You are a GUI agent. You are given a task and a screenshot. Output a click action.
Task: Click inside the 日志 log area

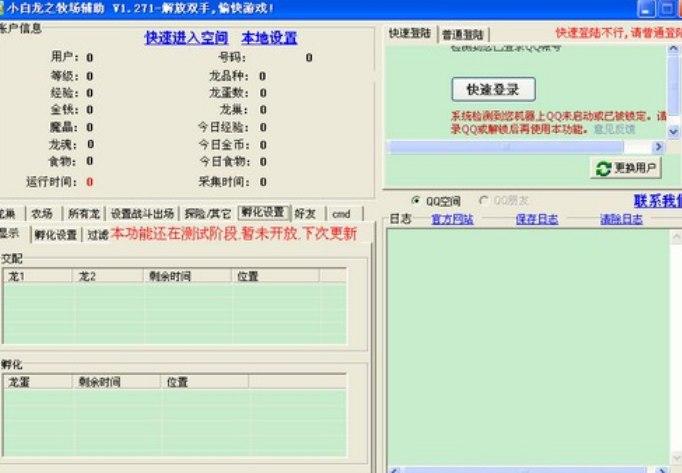point(528,348)
